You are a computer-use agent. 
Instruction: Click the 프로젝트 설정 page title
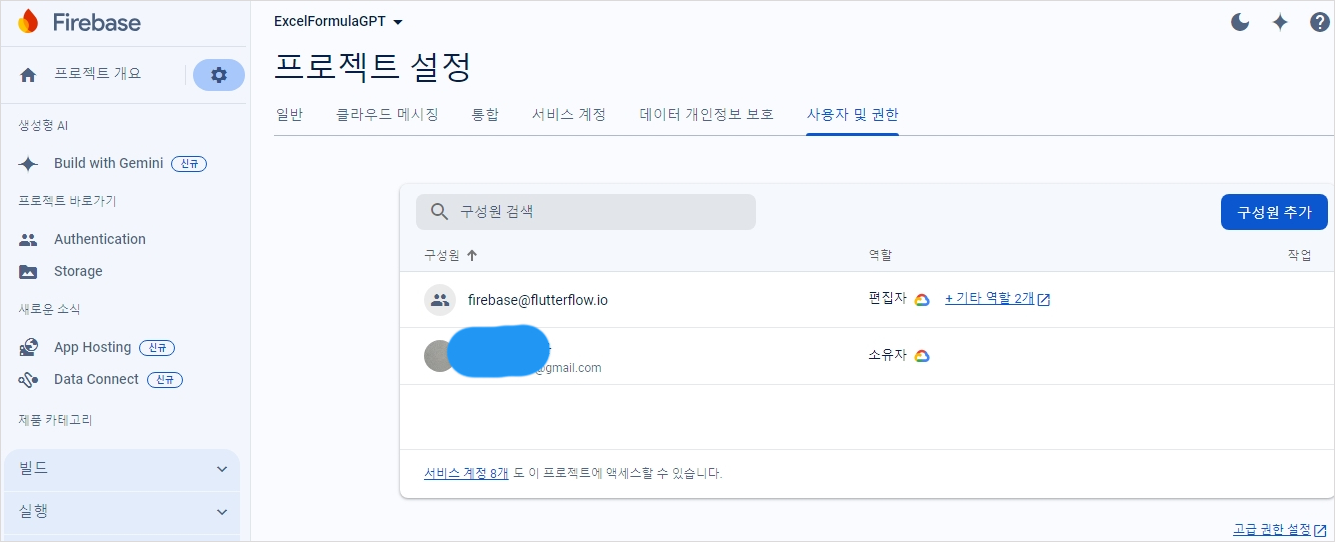pyautogui.click(x=372, y=67)
